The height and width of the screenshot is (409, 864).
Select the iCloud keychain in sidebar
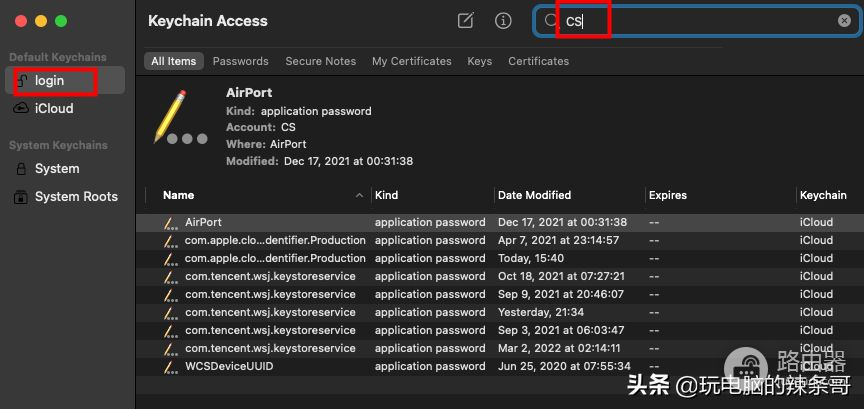54,108
